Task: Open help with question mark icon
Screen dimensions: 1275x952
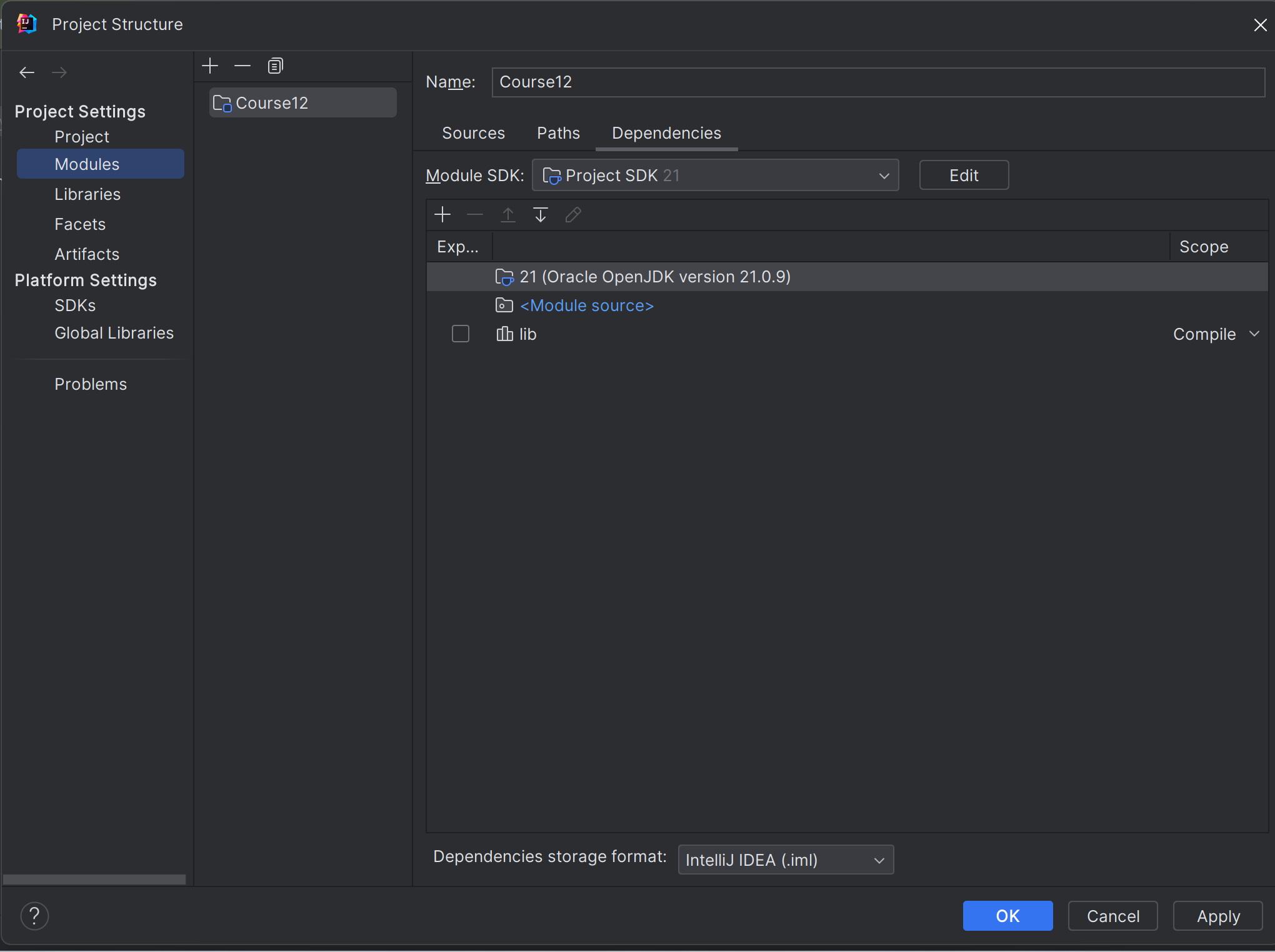Action: click(x=34, y=916)
